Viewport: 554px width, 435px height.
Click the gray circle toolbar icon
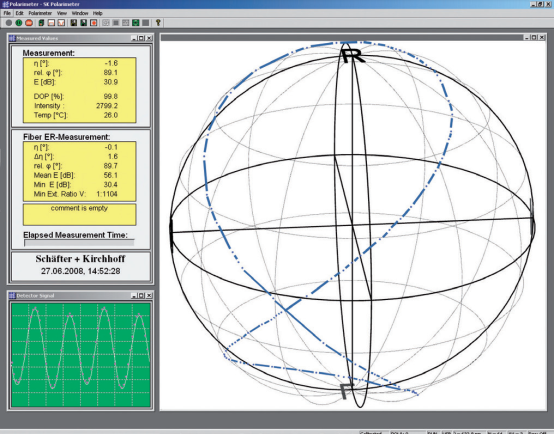tap(9, 23)
